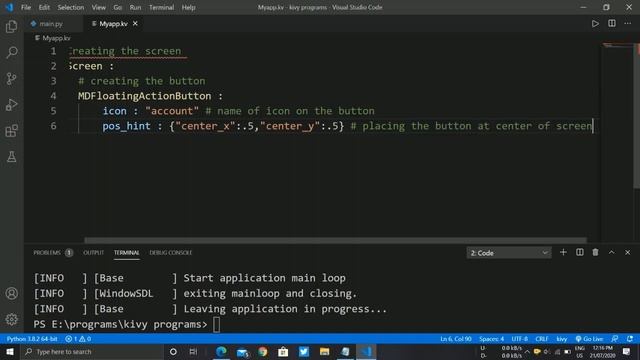Change CRLF end of line sequence
The width and height of the screenshot is (640, 360).
pos(542,339)
